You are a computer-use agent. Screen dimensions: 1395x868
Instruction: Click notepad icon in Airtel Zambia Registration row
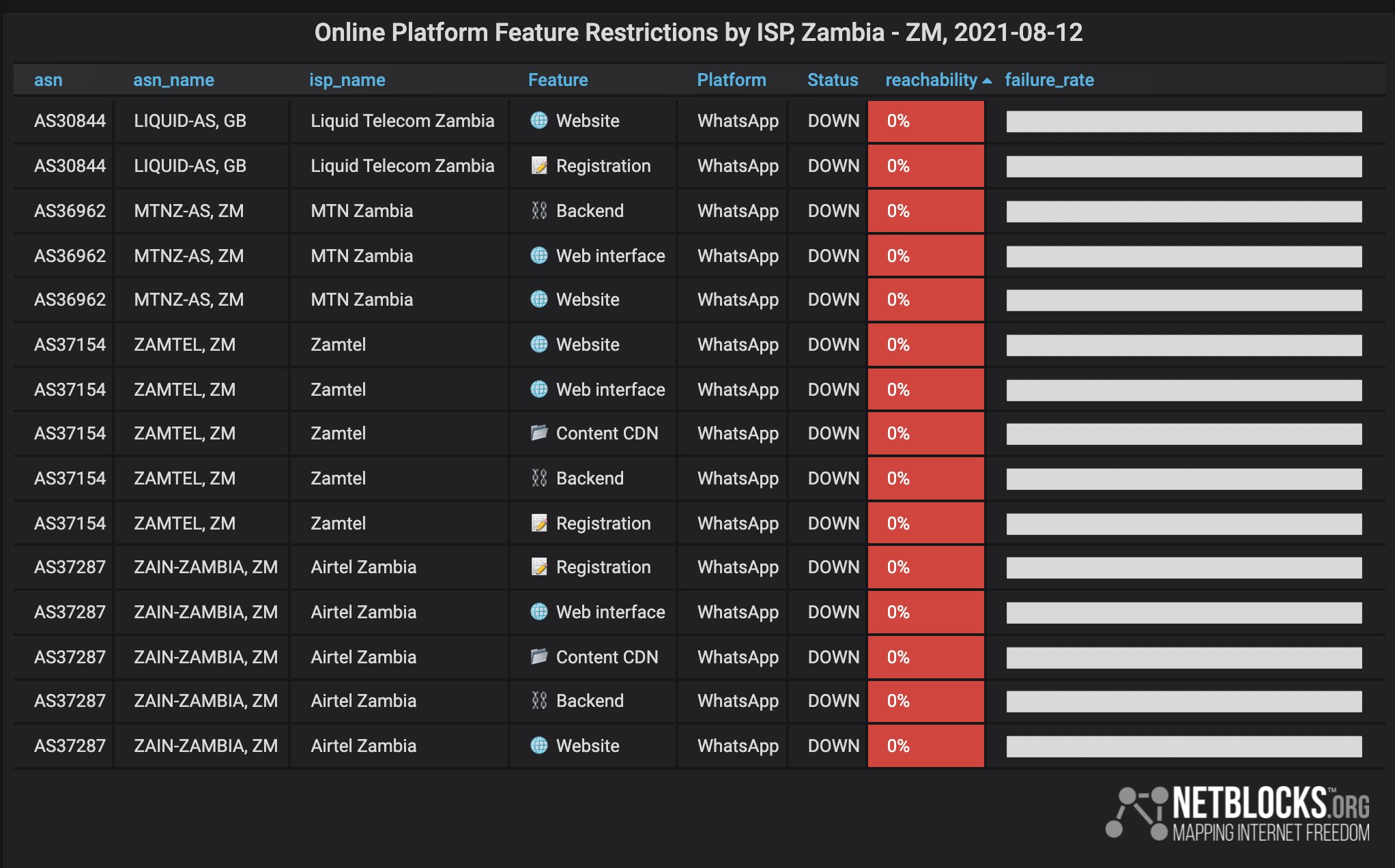coord(539,567)
